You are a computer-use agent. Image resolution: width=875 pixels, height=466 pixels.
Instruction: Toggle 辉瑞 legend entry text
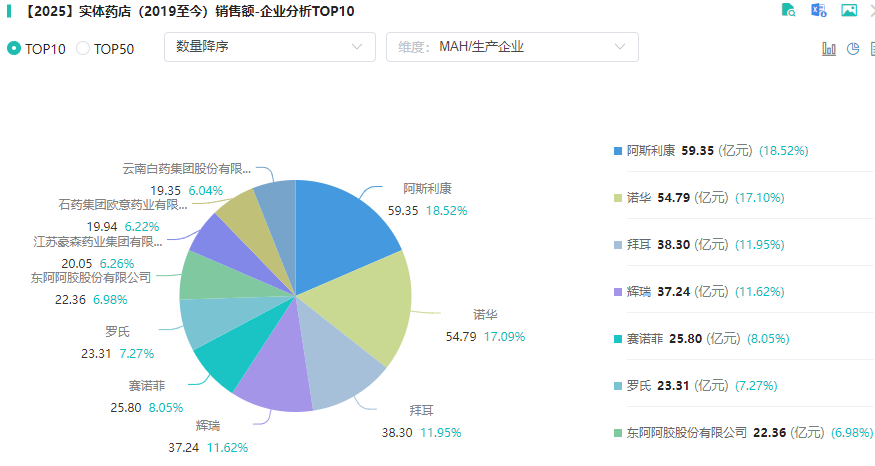tap(639, 292)
